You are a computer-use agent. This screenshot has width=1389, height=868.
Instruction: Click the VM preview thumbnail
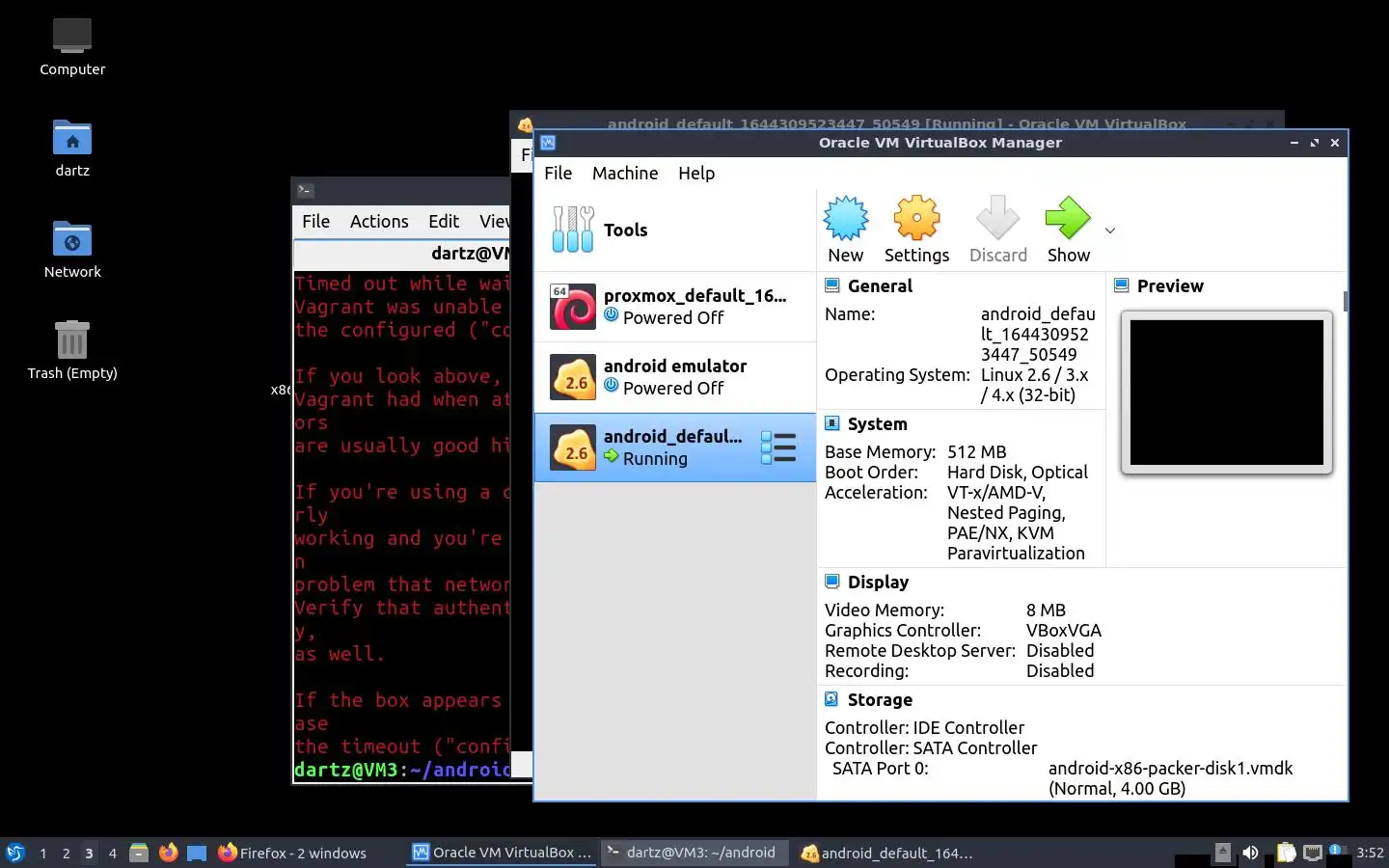(1226, 393)
